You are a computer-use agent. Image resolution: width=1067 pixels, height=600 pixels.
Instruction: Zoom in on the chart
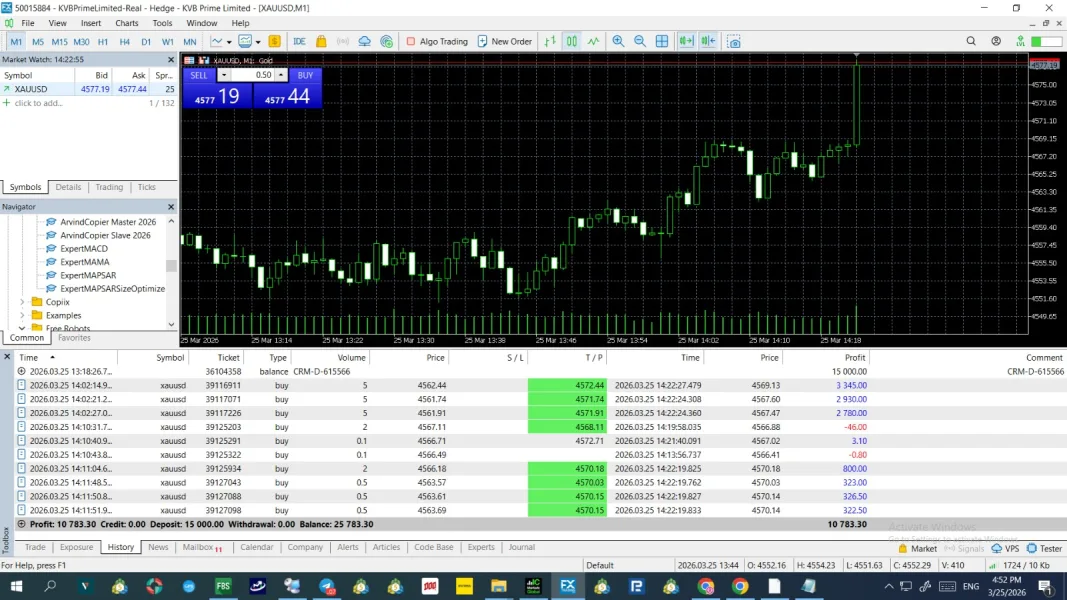point(618,41)
